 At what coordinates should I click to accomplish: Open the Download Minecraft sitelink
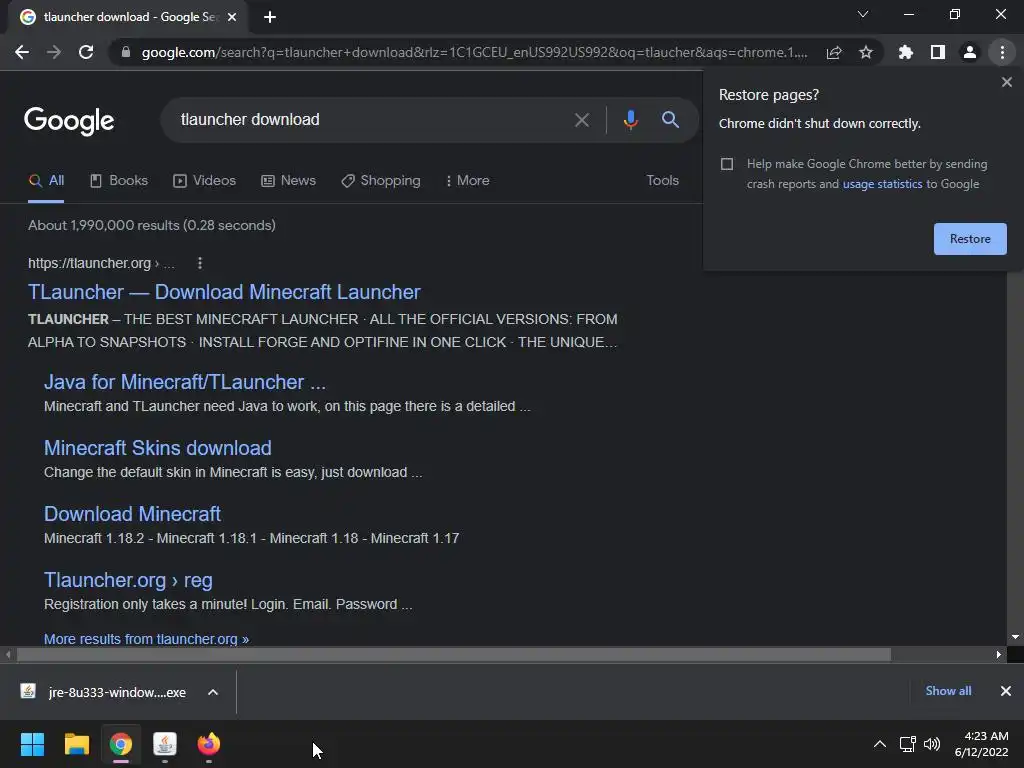[132, 514]
